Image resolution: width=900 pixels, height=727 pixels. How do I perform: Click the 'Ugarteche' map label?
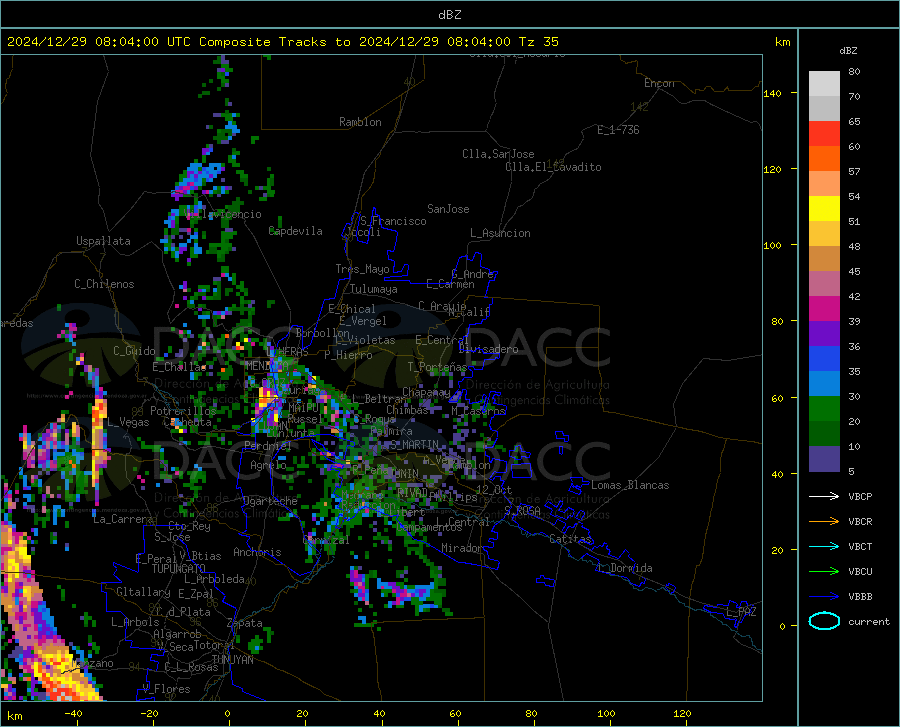point(270,501)
